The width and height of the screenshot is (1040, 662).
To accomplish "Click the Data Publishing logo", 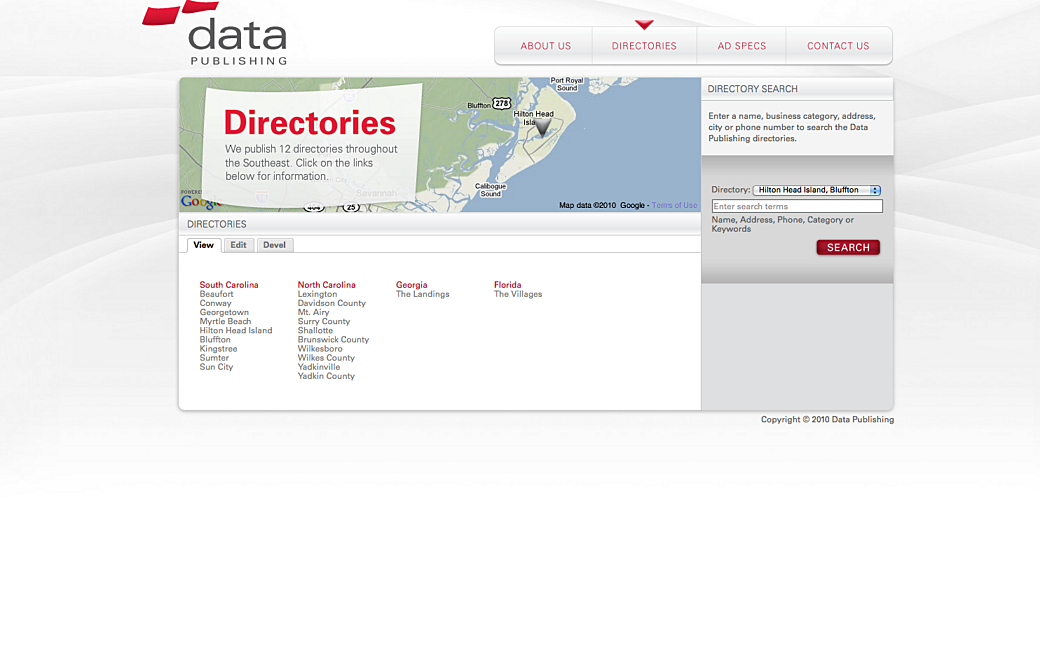I will point(225,35).
